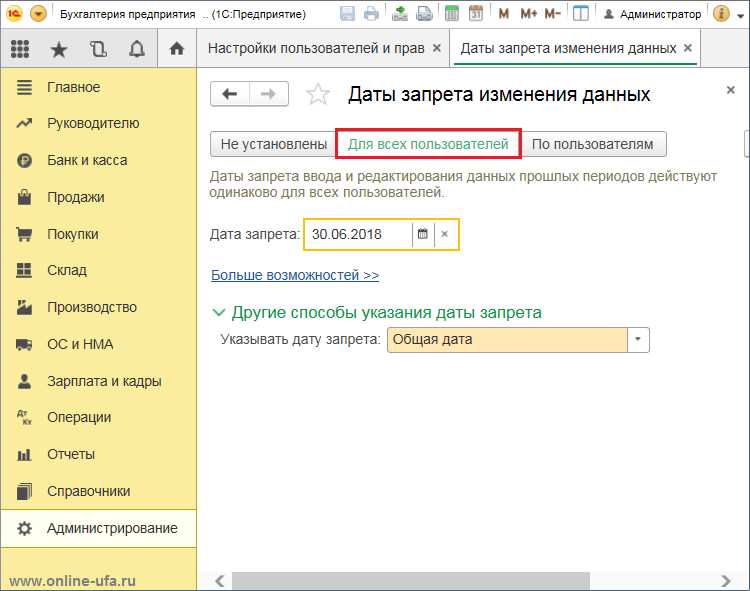The image size is (750, 591).
Task: Close the Настройки пользователей и прав tab
Action: pos(437,48)
